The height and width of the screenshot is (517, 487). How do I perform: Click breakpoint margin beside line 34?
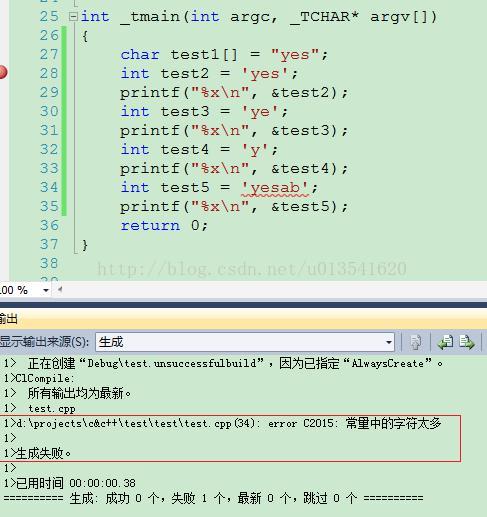4,187
